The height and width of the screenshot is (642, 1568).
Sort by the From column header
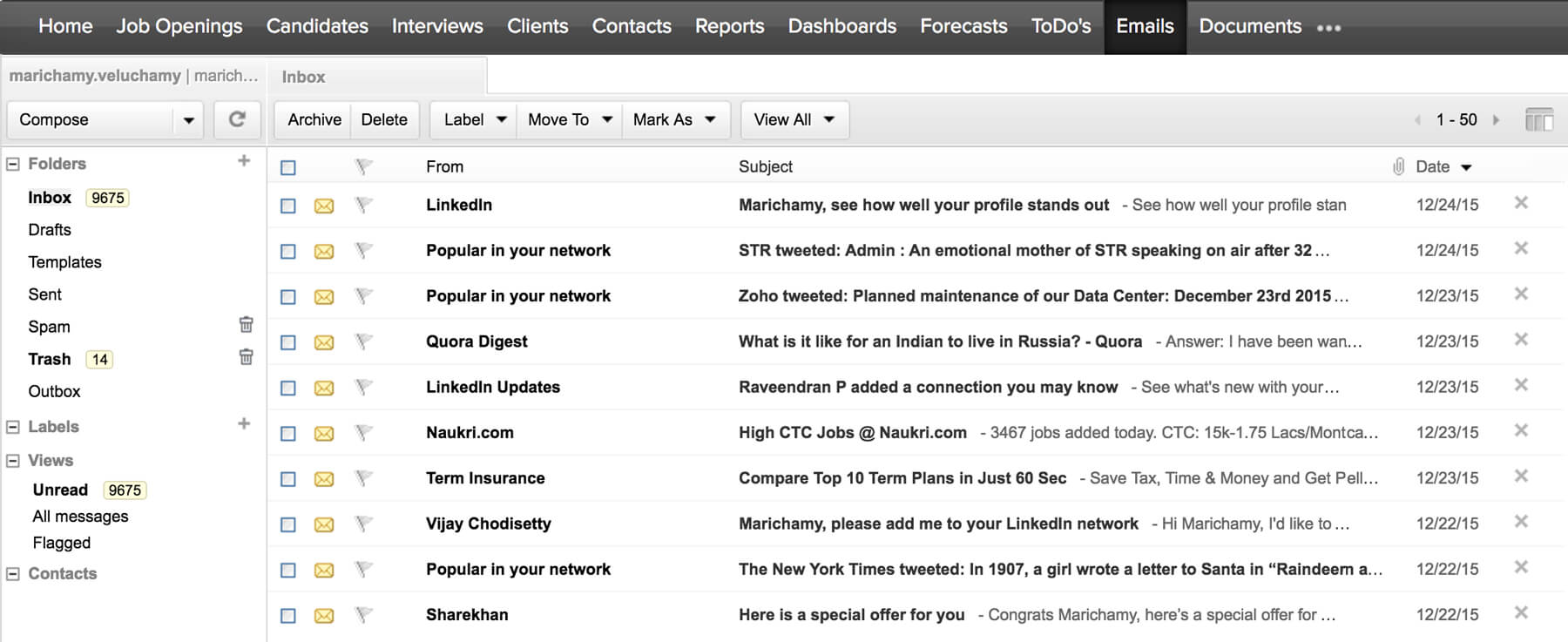(x=444, y=166)
